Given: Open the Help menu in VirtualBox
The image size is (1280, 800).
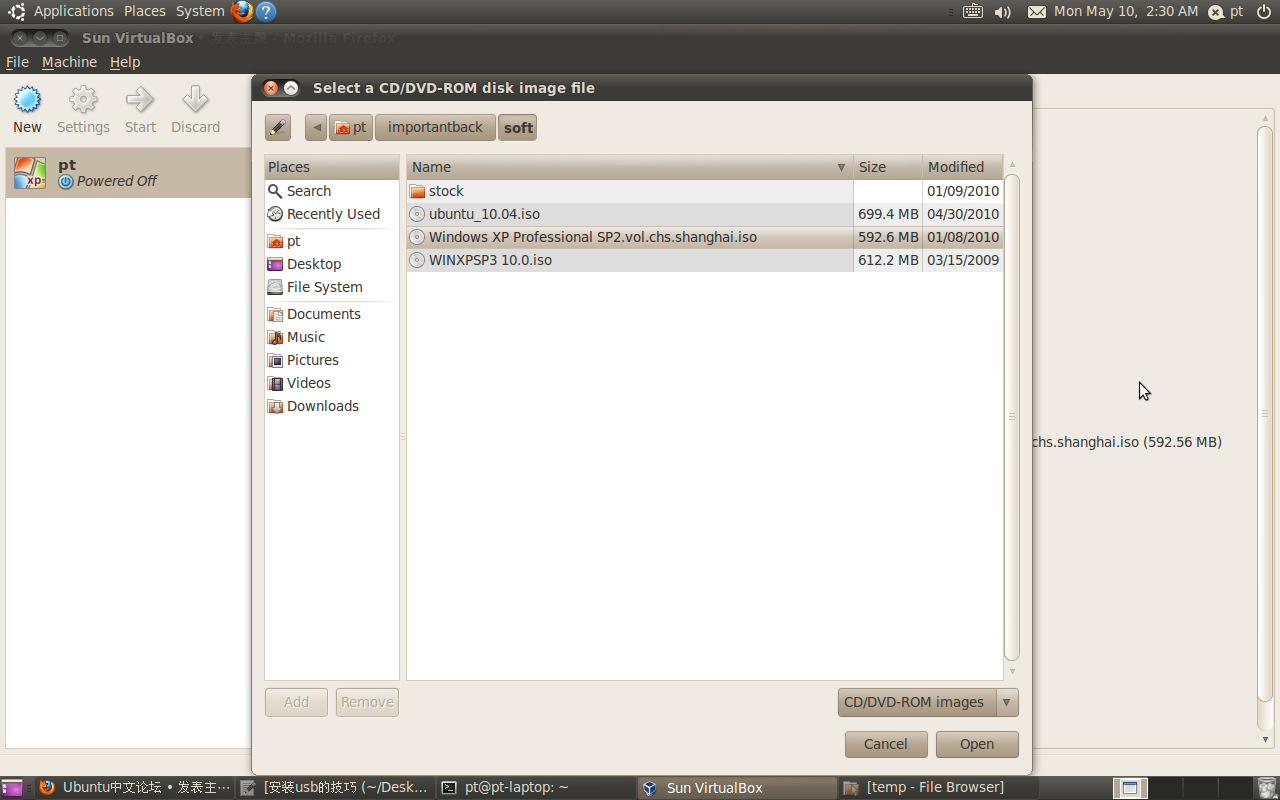Looking at the screenshot, I should point(125,62).
